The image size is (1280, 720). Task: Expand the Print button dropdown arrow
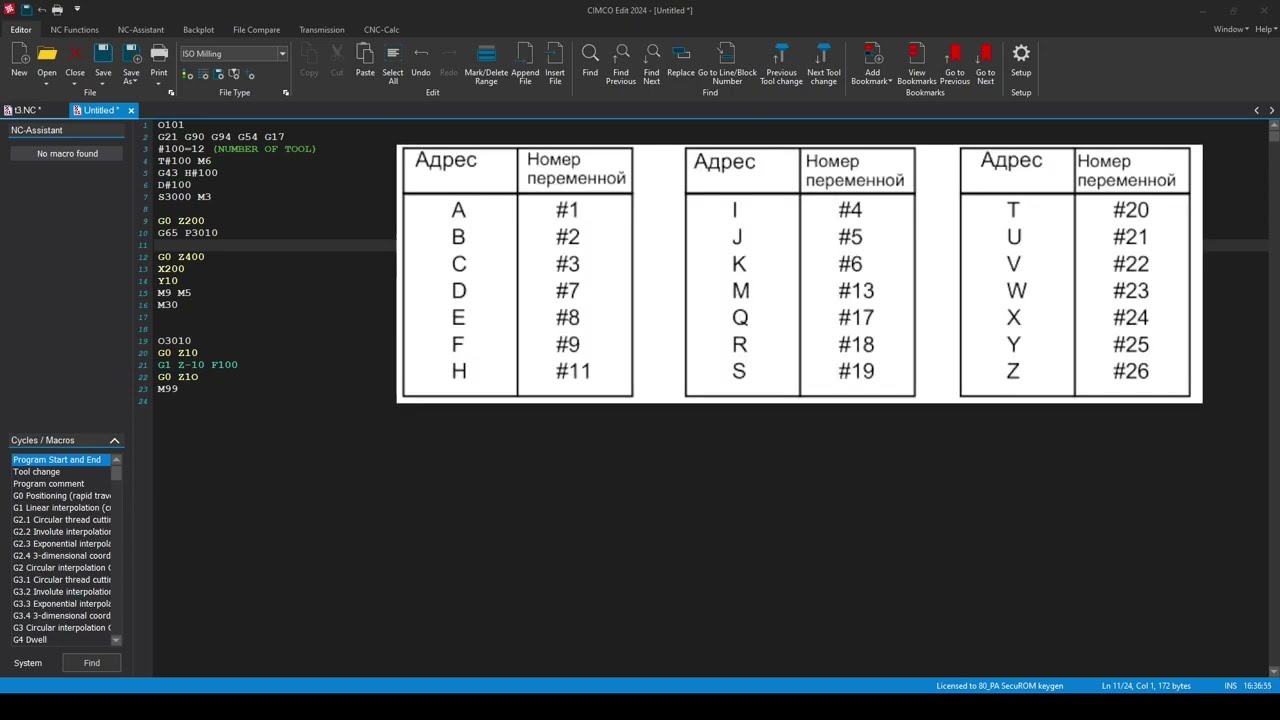point(159,82)
